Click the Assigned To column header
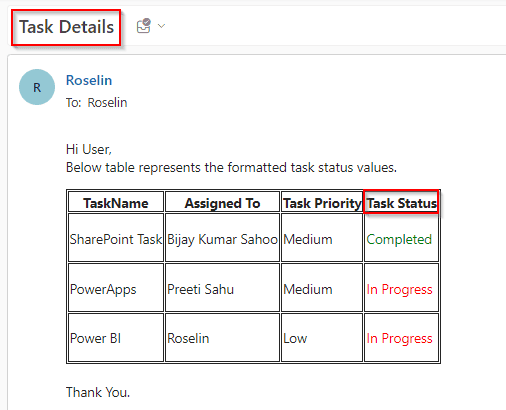 click(x=222, y=203)
